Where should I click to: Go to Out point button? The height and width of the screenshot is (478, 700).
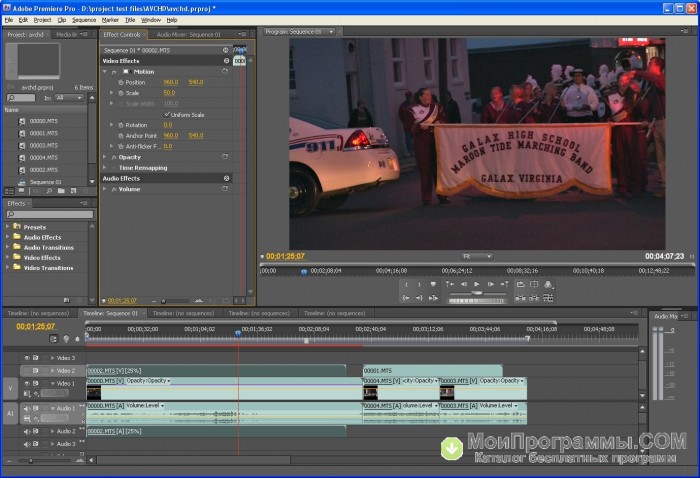click(x=419, y=298)
